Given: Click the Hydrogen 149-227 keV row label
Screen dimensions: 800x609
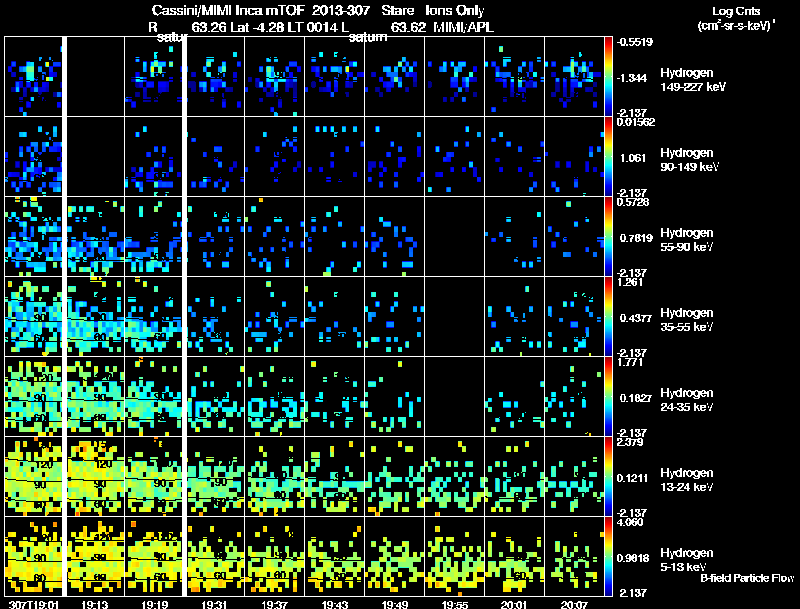Looking at the screenshot, I should point(692,80).
